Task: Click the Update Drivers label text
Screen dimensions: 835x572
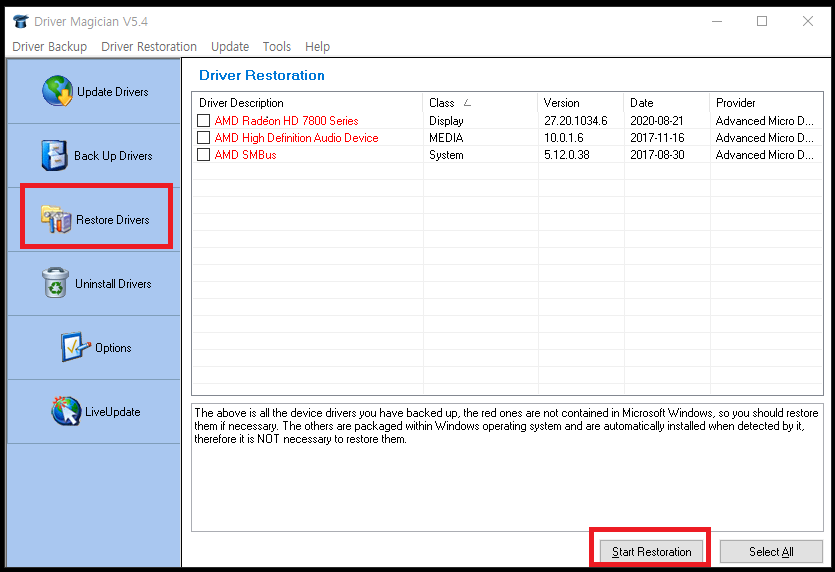Action: pyautogui.click(x=113, y=92)
